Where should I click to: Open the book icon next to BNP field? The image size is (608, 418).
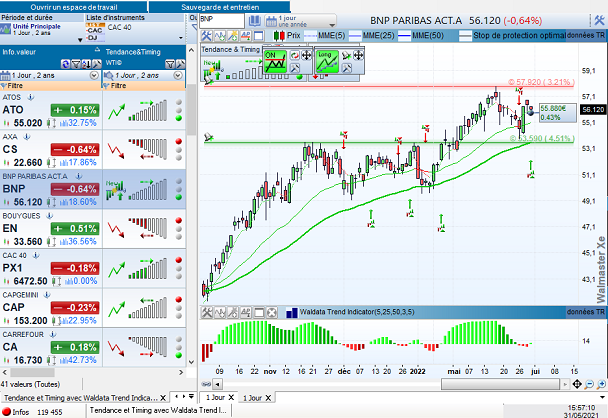(x=254, y=21)
